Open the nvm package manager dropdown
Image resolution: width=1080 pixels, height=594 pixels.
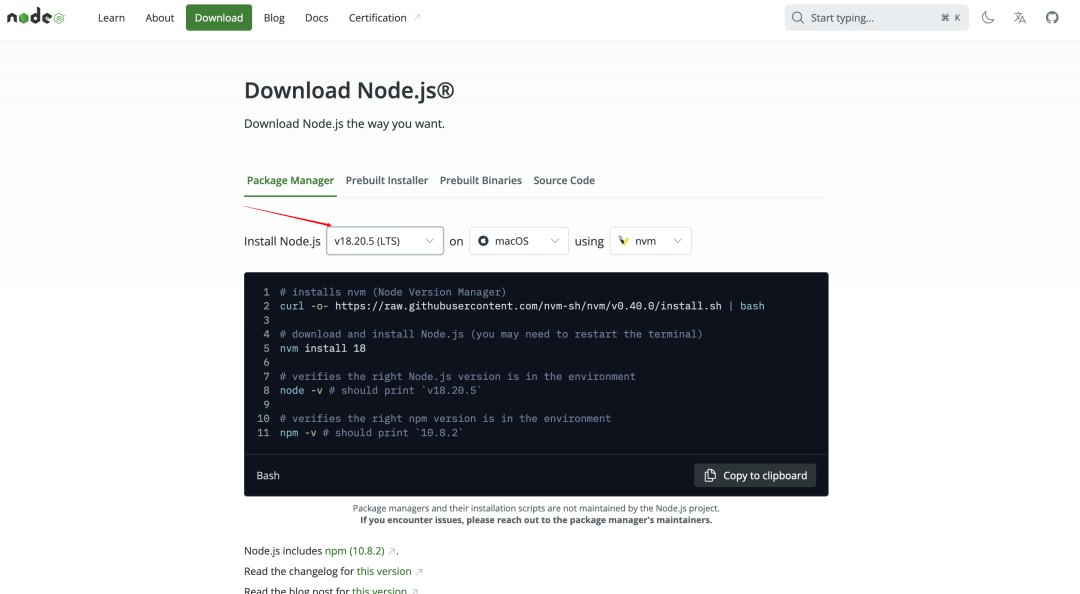[651, 241]
